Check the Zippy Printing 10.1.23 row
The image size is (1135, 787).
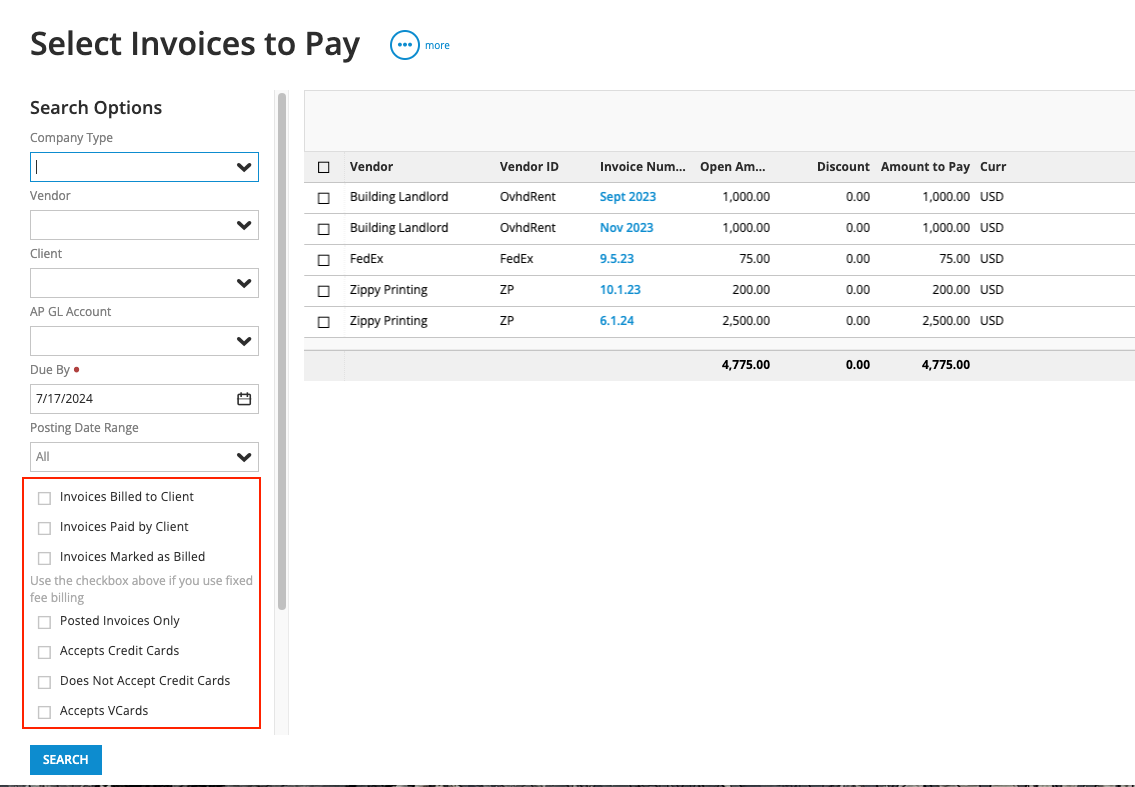tap(324, 291)
